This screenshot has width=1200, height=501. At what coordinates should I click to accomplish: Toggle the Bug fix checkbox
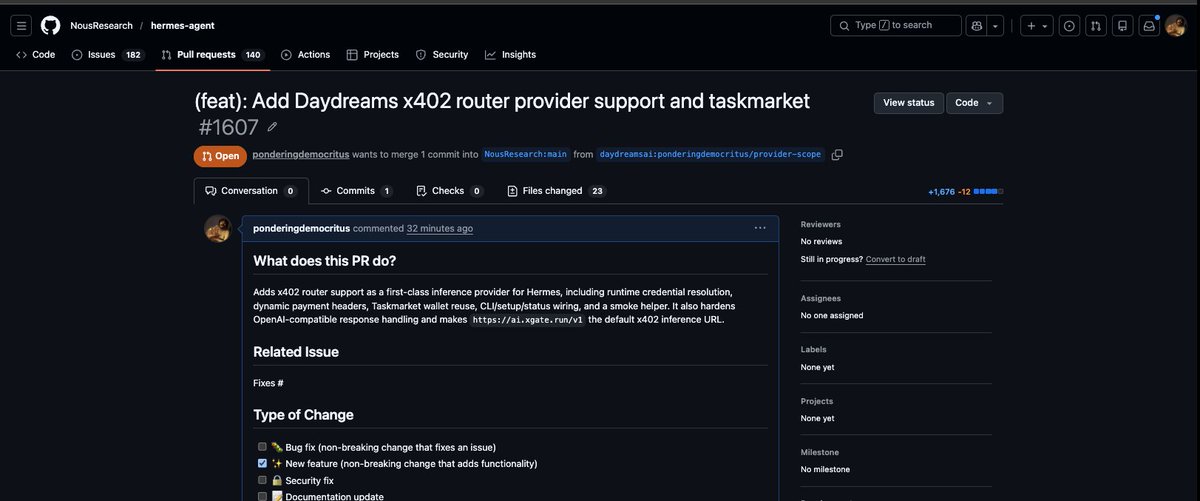click(262, 447)
